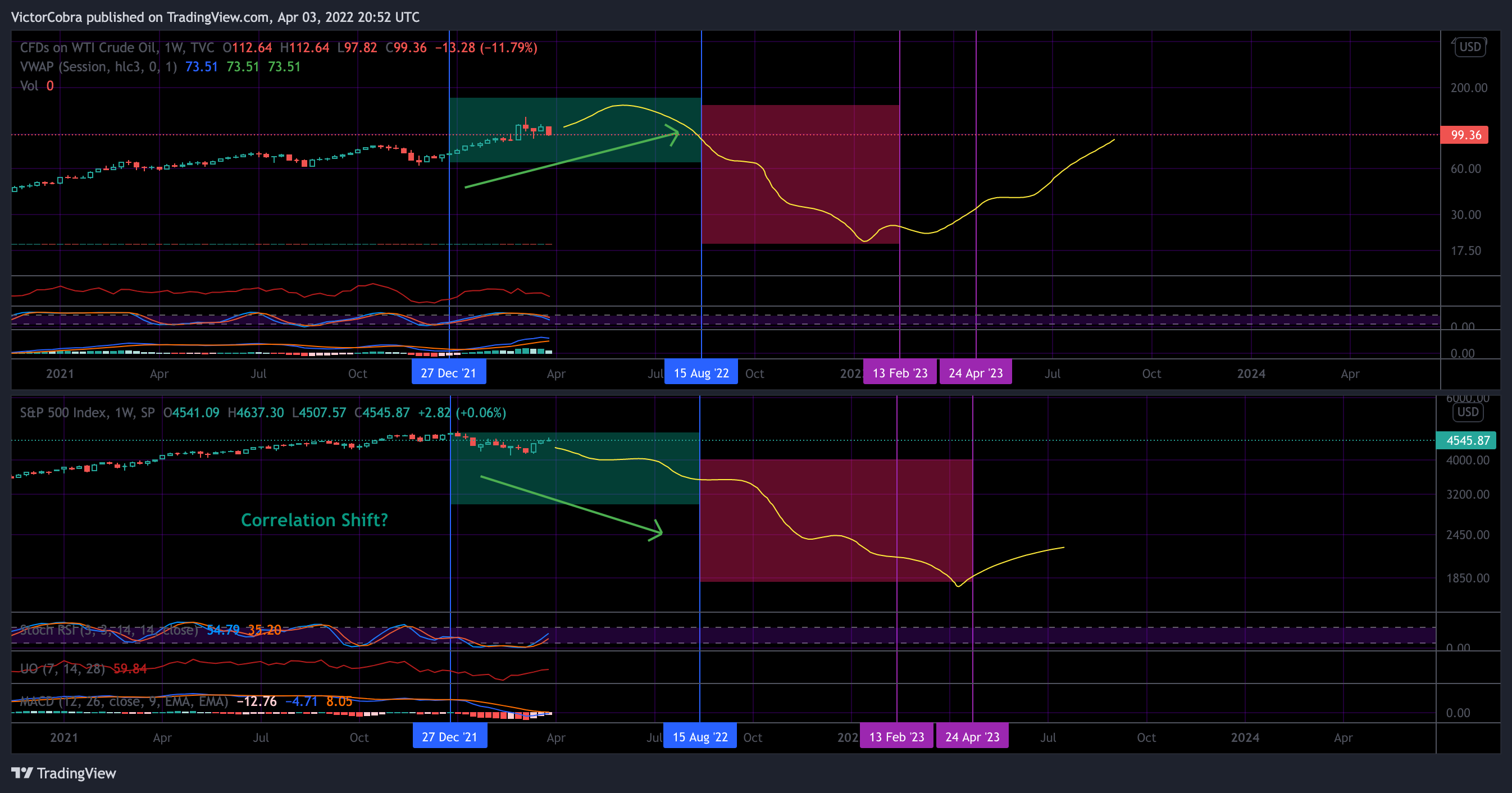This screenshot has width=1512, height=793.
Task: Select the 99.36 price tag on oil axis
Action: (1464, 135)
